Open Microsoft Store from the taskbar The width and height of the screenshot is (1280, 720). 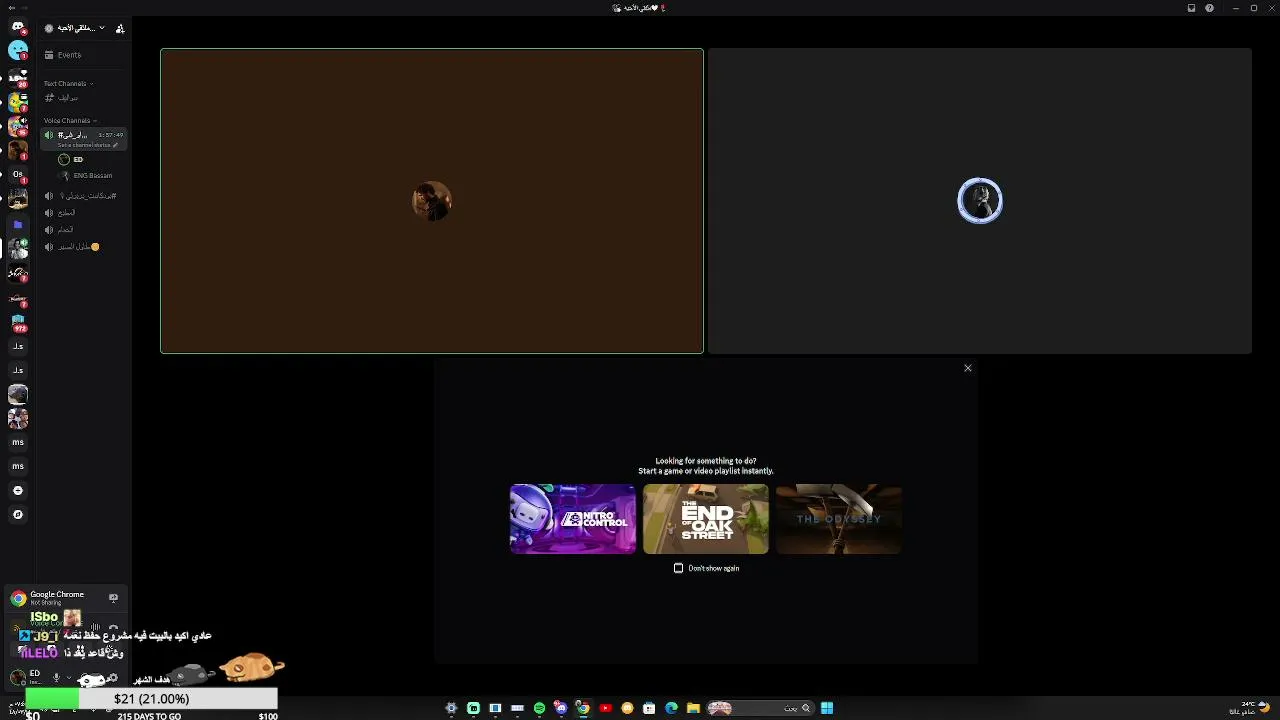pos(649,708)
